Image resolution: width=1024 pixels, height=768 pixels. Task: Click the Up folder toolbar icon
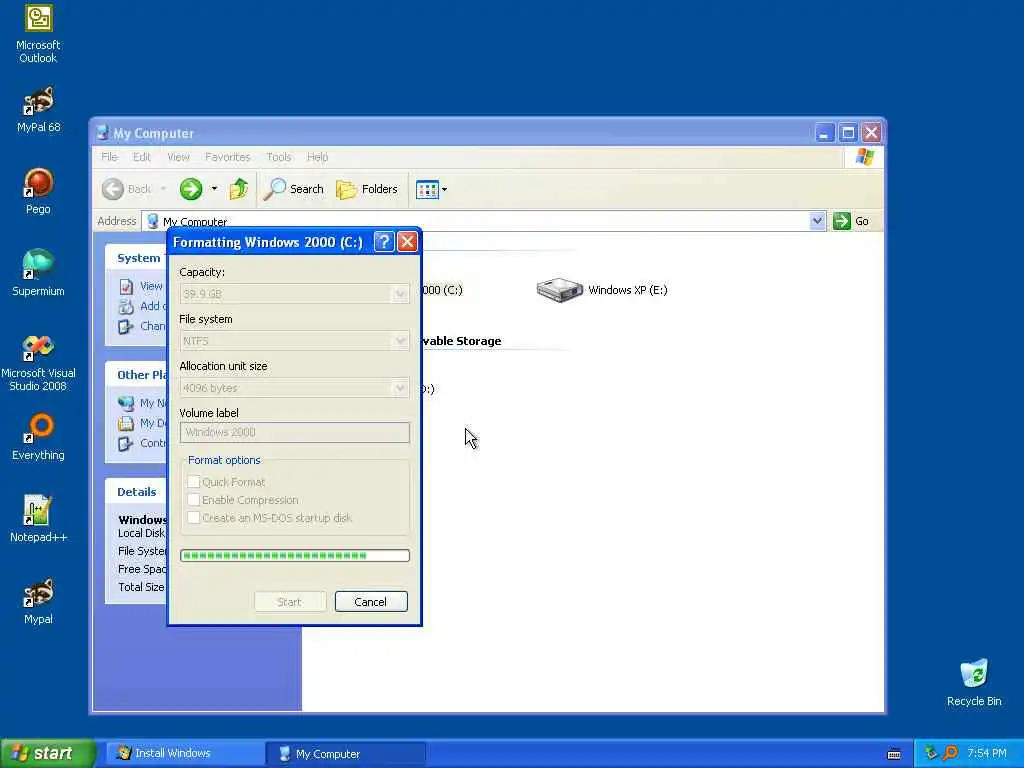238,189
